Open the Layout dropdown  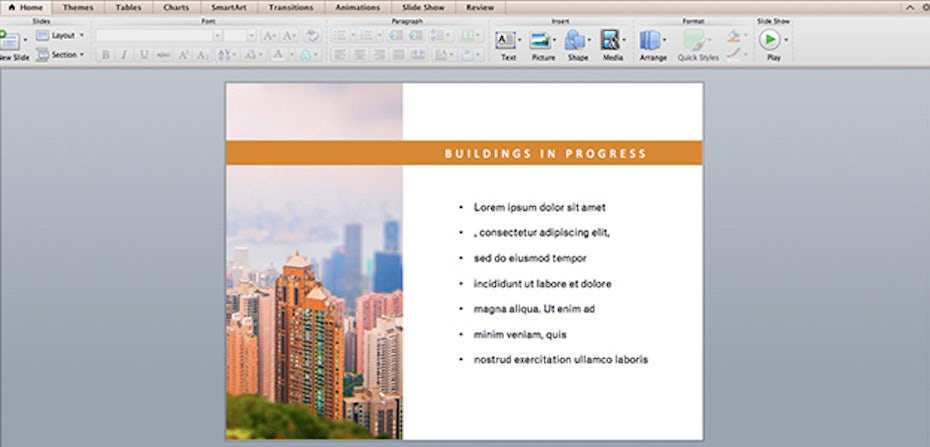click(x=60, y=36)
